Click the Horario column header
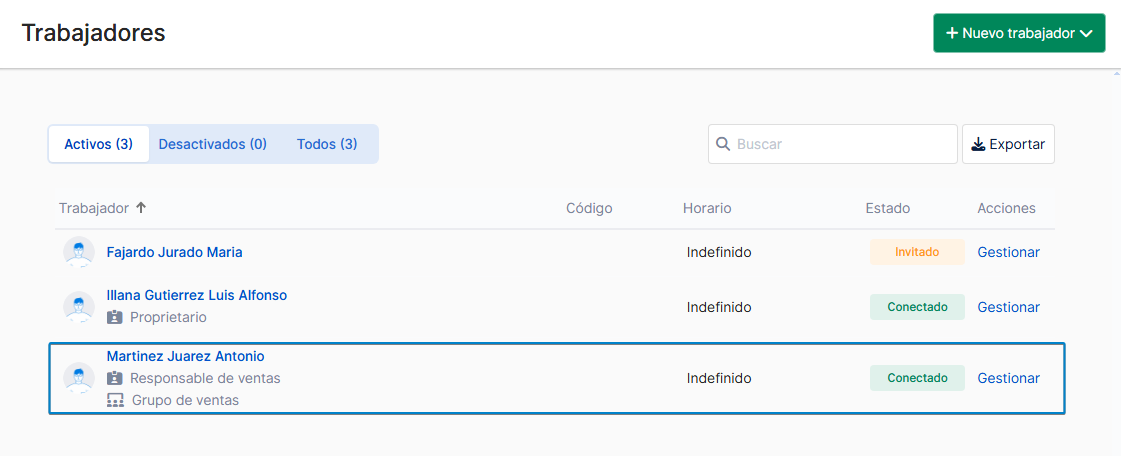This screenshot has width=1121, height=456. pos(706,208)
